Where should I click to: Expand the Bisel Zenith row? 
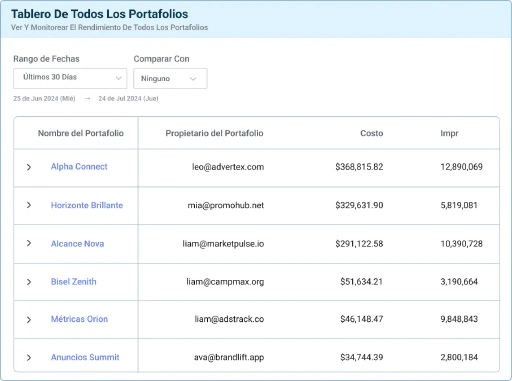pyautogui.click(x=29, y=282)
